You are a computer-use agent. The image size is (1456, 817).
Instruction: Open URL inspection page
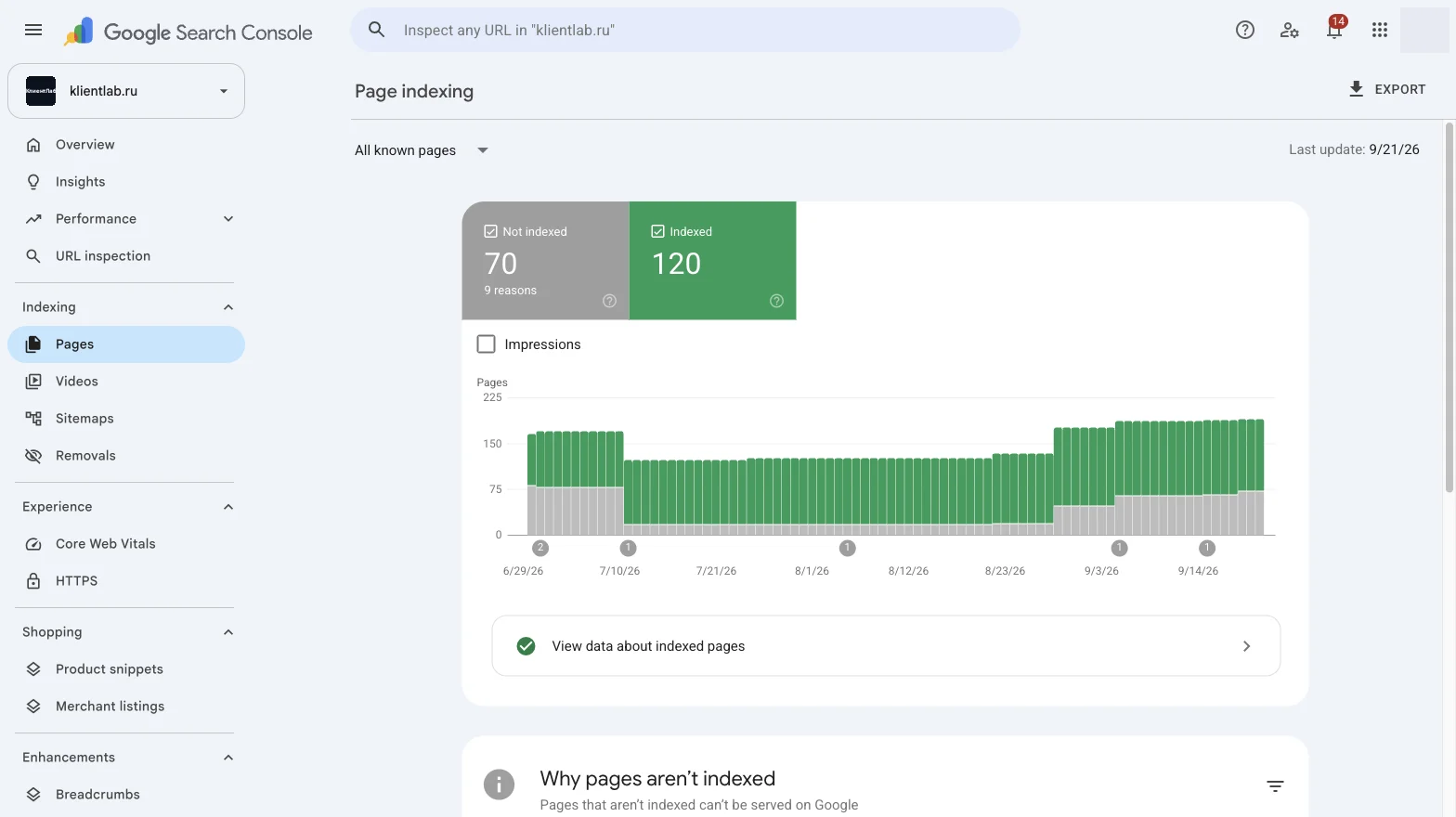click(x=126, y=256)
